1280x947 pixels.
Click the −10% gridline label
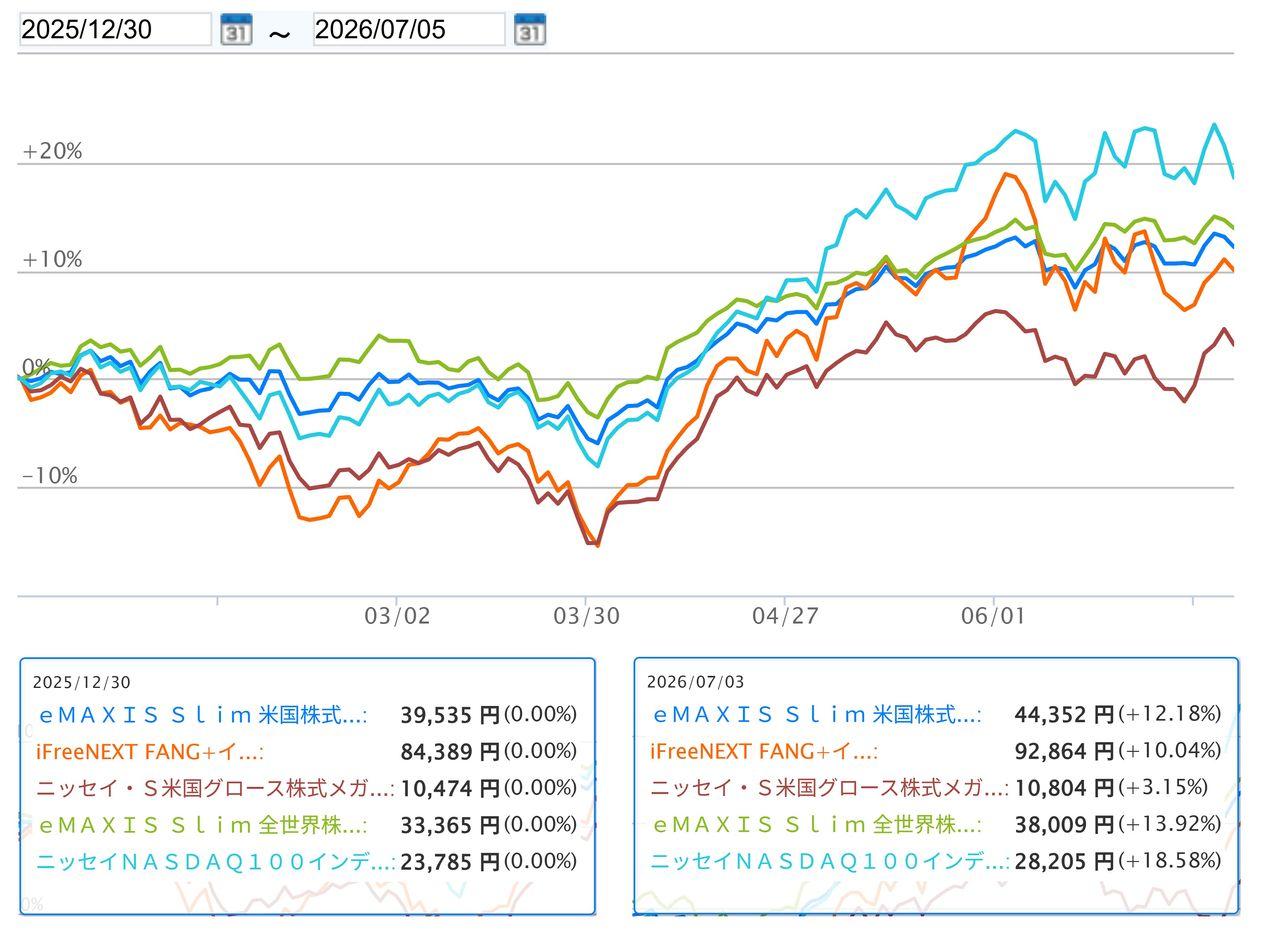click(x=49, y=476)
